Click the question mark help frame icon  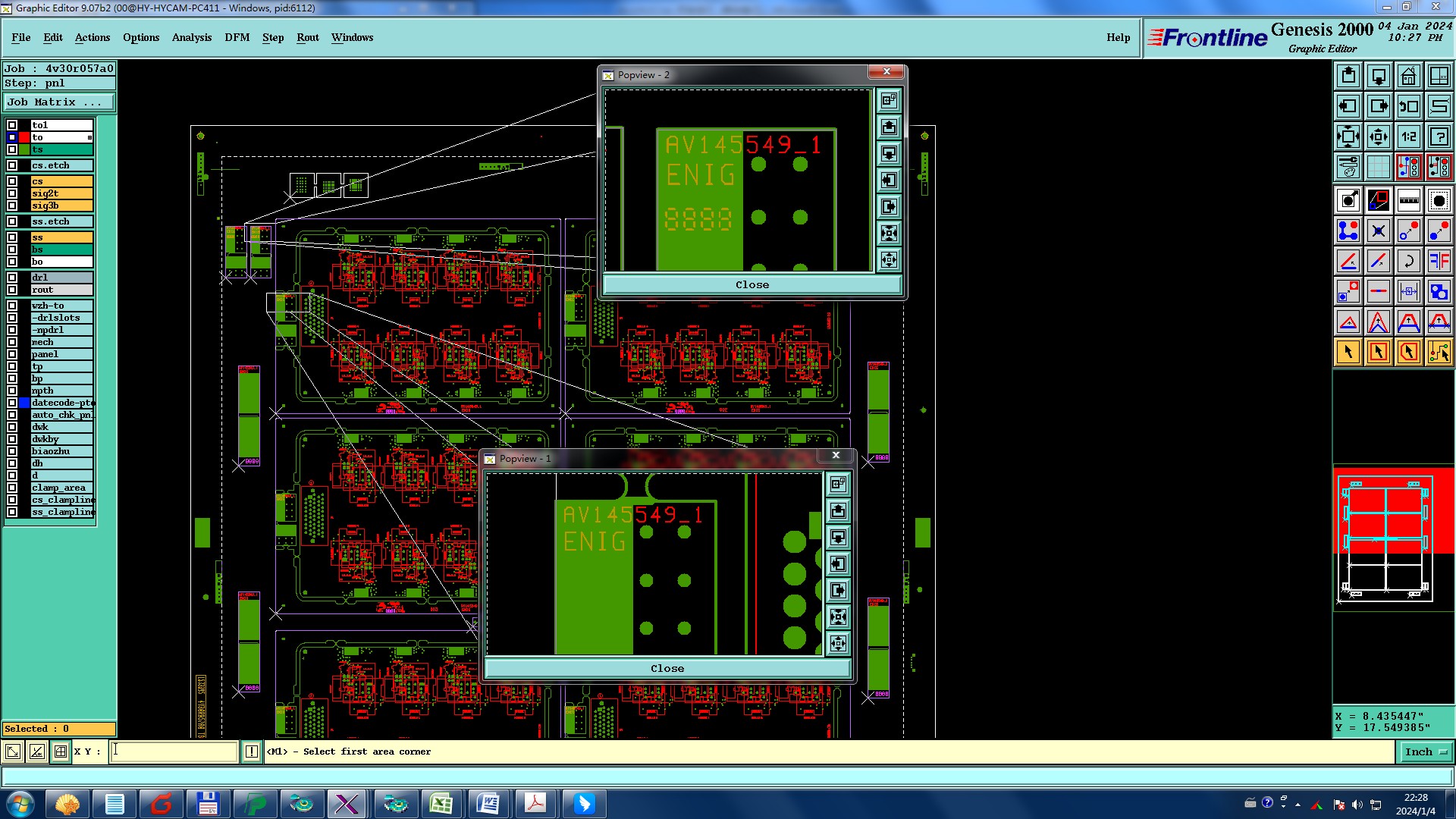(x=1439, y=136)
